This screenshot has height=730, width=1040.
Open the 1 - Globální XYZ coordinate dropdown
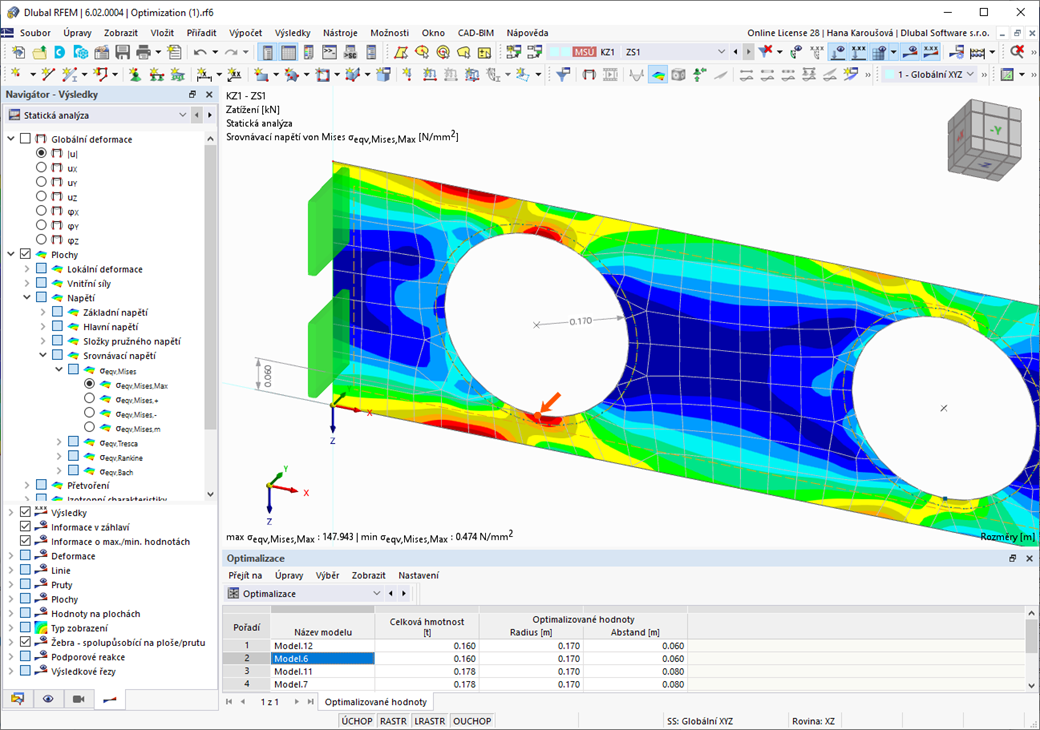tap(970, 74)
